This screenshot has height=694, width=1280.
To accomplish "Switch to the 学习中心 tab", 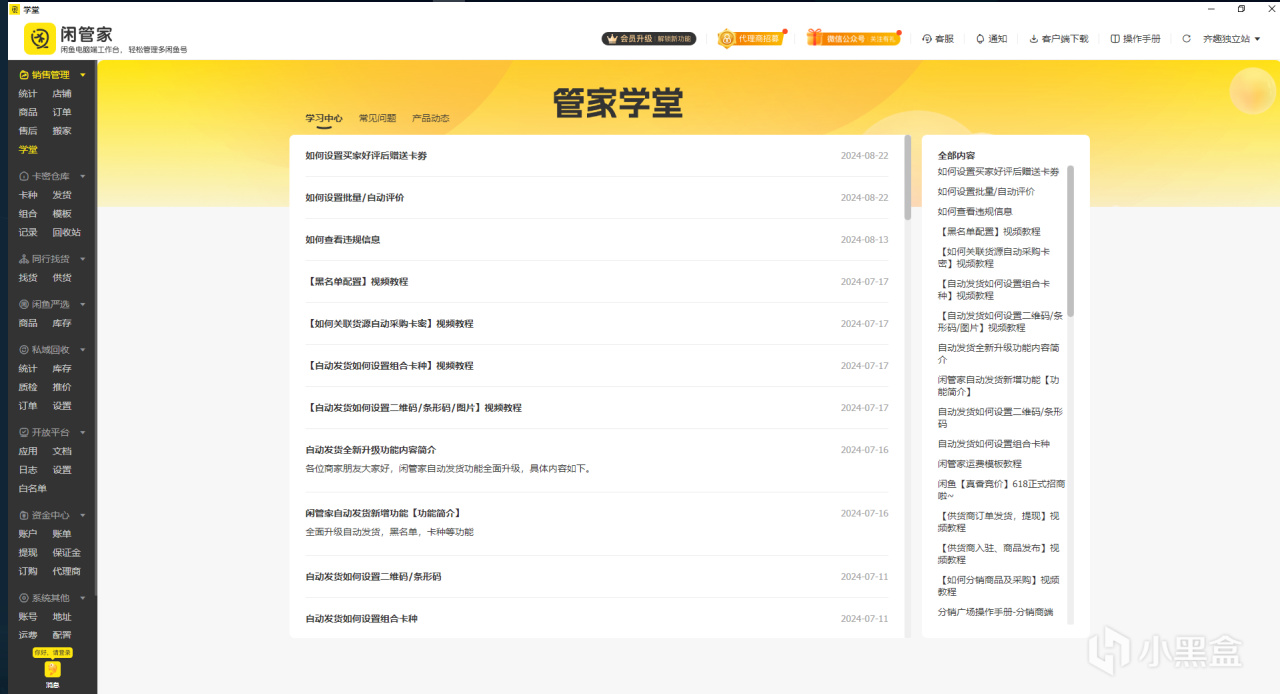I will click(324, 118).
